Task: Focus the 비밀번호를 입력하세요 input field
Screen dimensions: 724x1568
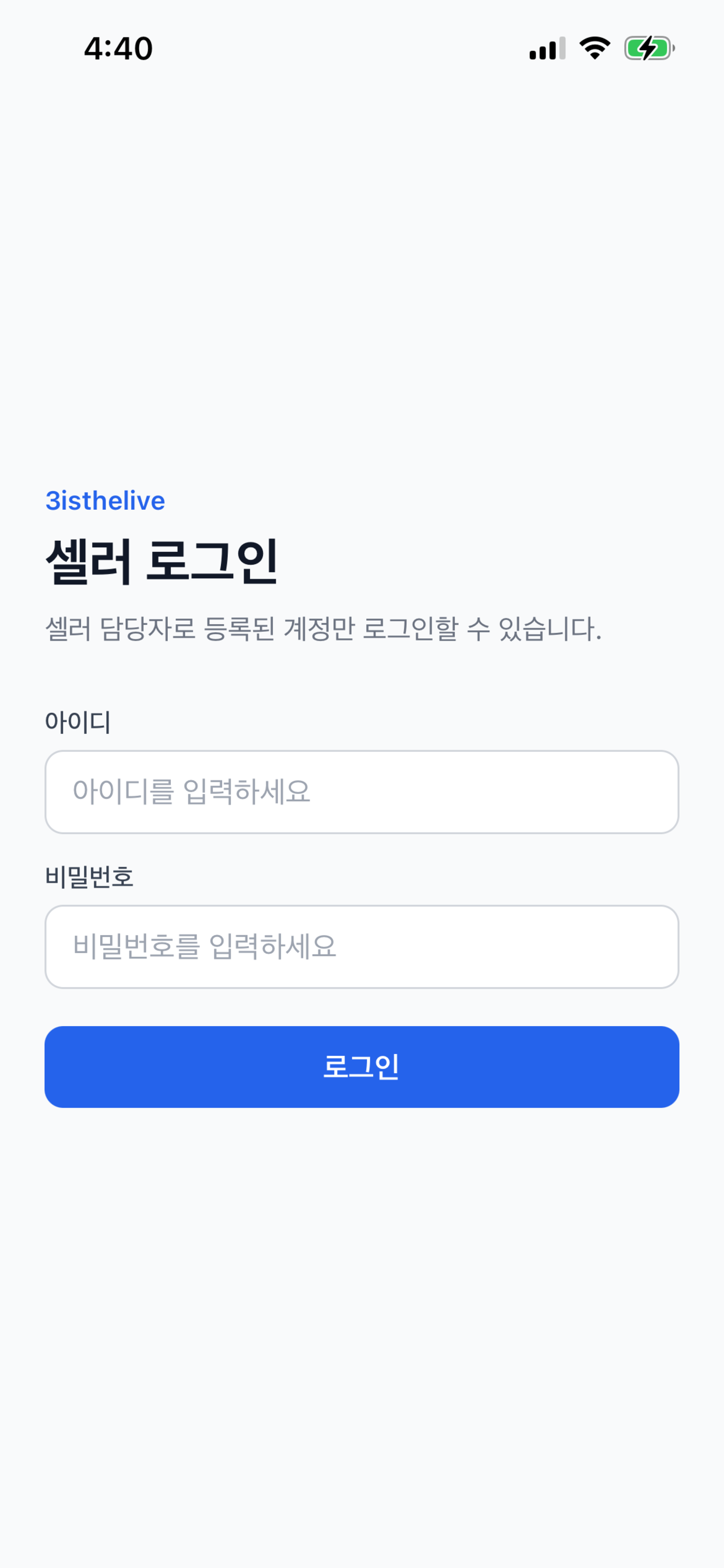Action: tap(362, 947)
